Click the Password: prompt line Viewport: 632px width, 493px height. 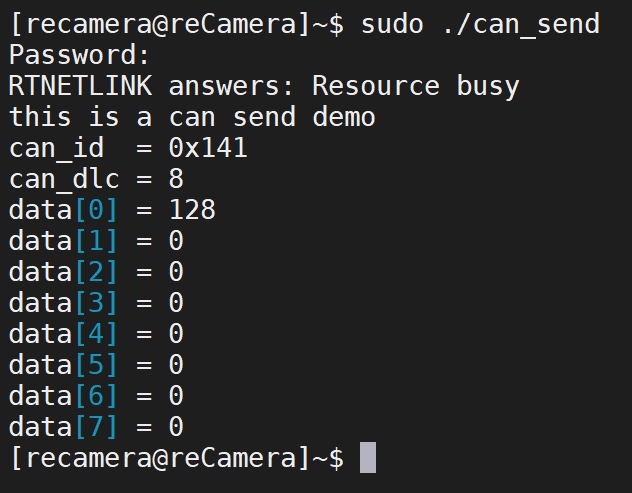[79, 55]
